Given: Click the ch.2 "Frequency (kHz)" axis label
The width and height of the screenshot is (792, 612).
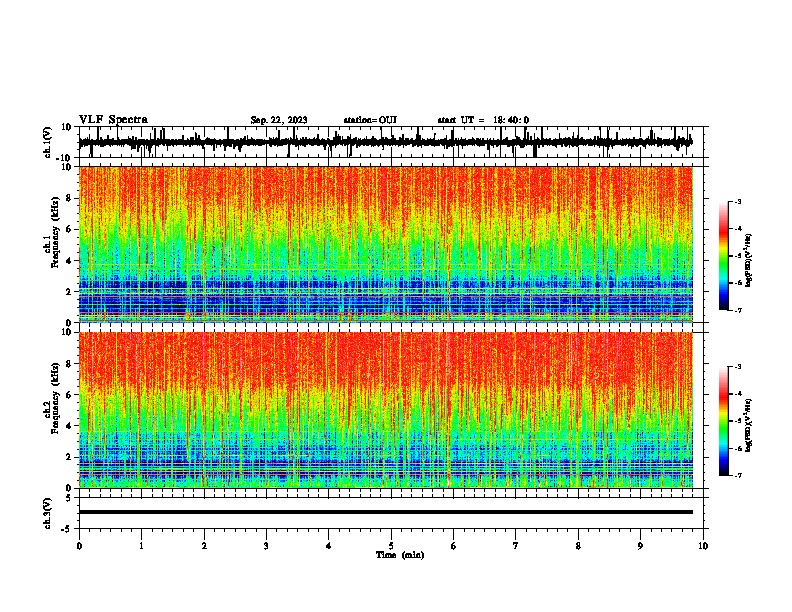Looking at the screenshot, I should [56, 398].
